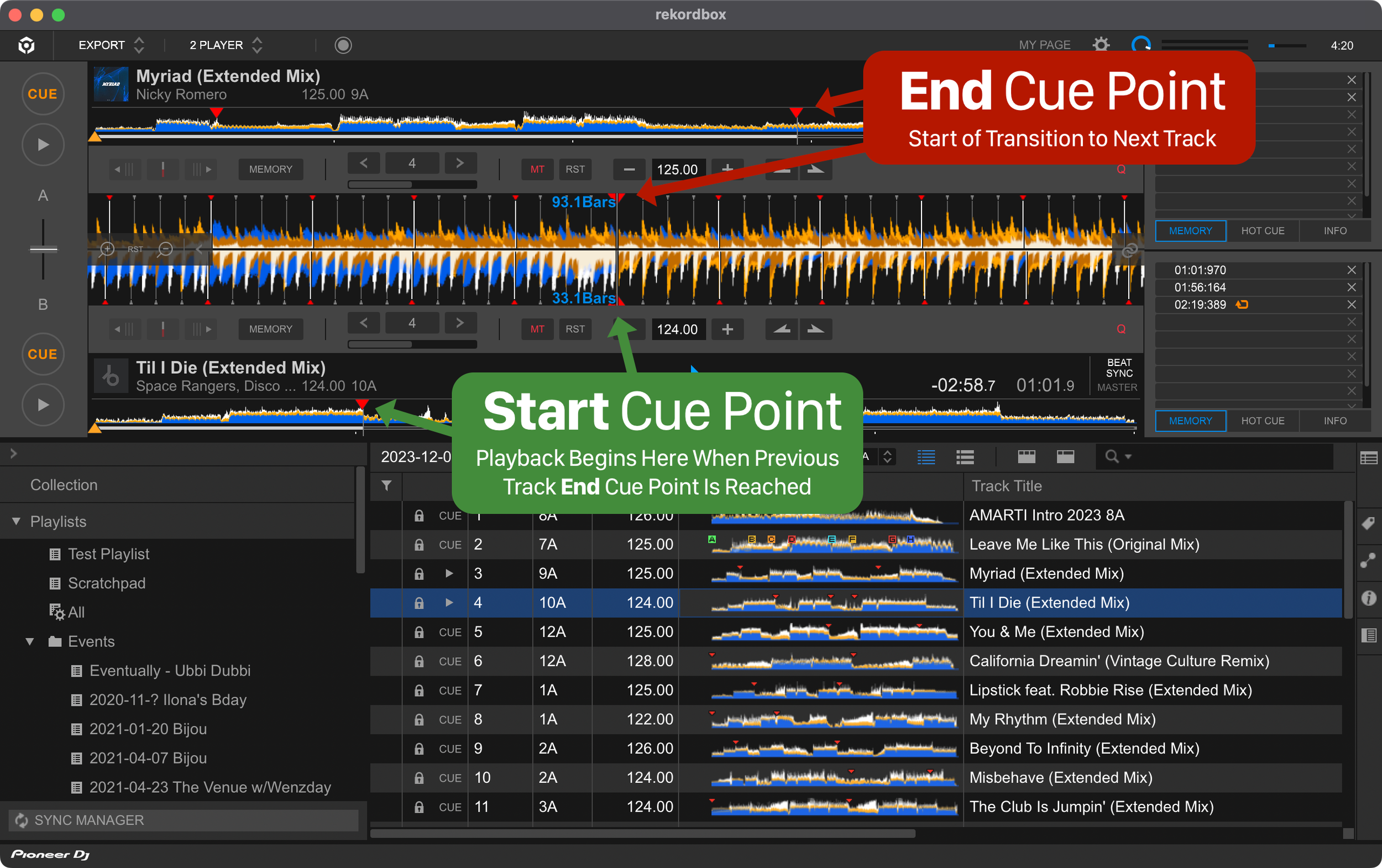Delete the 01:56:164 memory cue
This screenshot has height=868, width=1382.
point(1351,287)
